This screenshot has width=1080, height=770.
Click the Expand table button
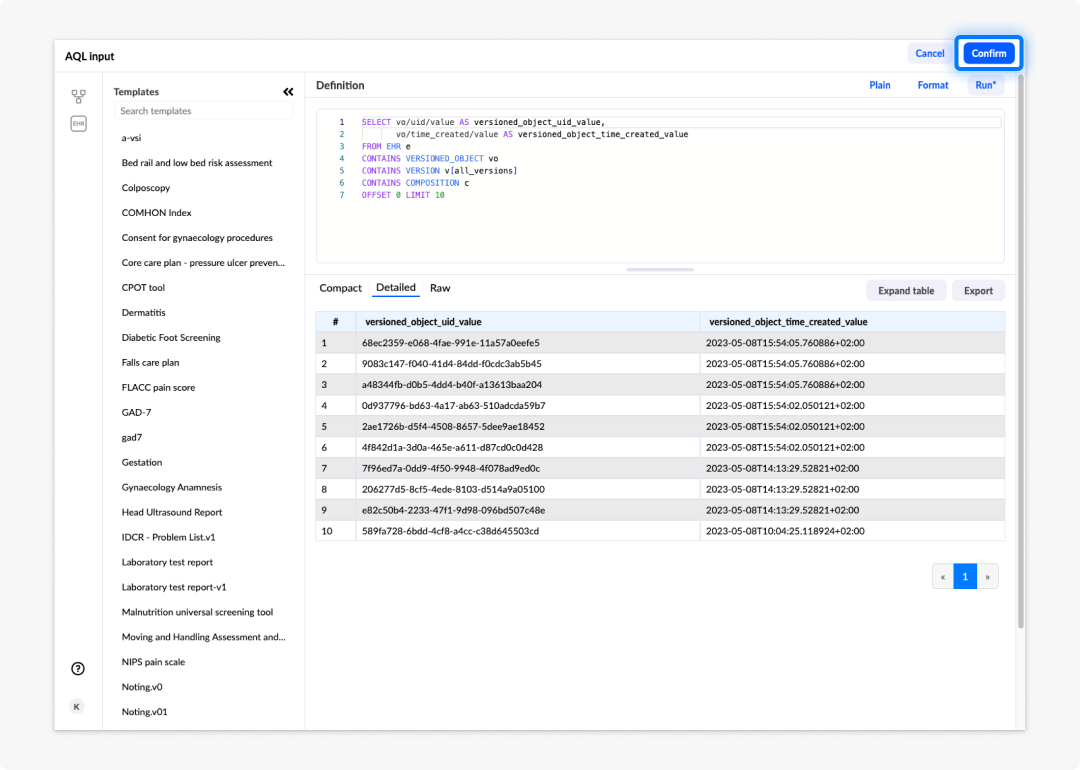click(906, 291)
